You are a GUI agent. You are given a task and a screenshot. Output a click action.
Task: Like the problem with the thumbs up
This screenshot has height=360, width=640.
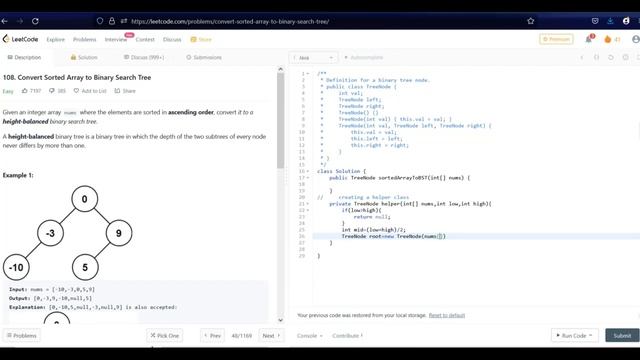(25, 91)
